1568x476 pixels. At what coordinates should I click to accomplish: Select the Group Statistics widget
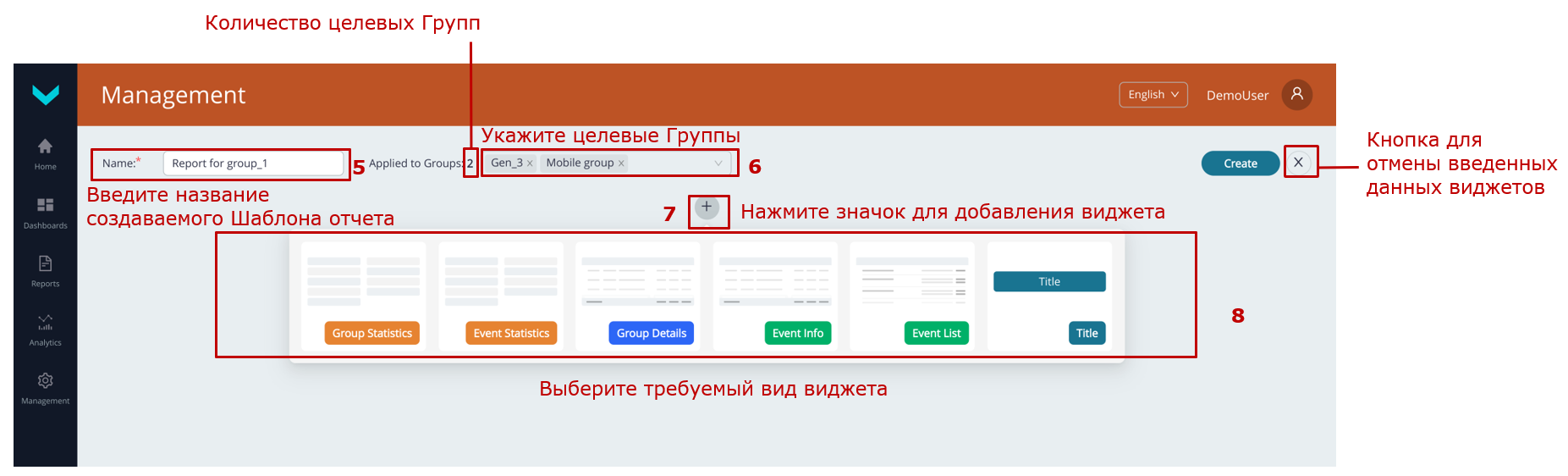pos(371,333)
